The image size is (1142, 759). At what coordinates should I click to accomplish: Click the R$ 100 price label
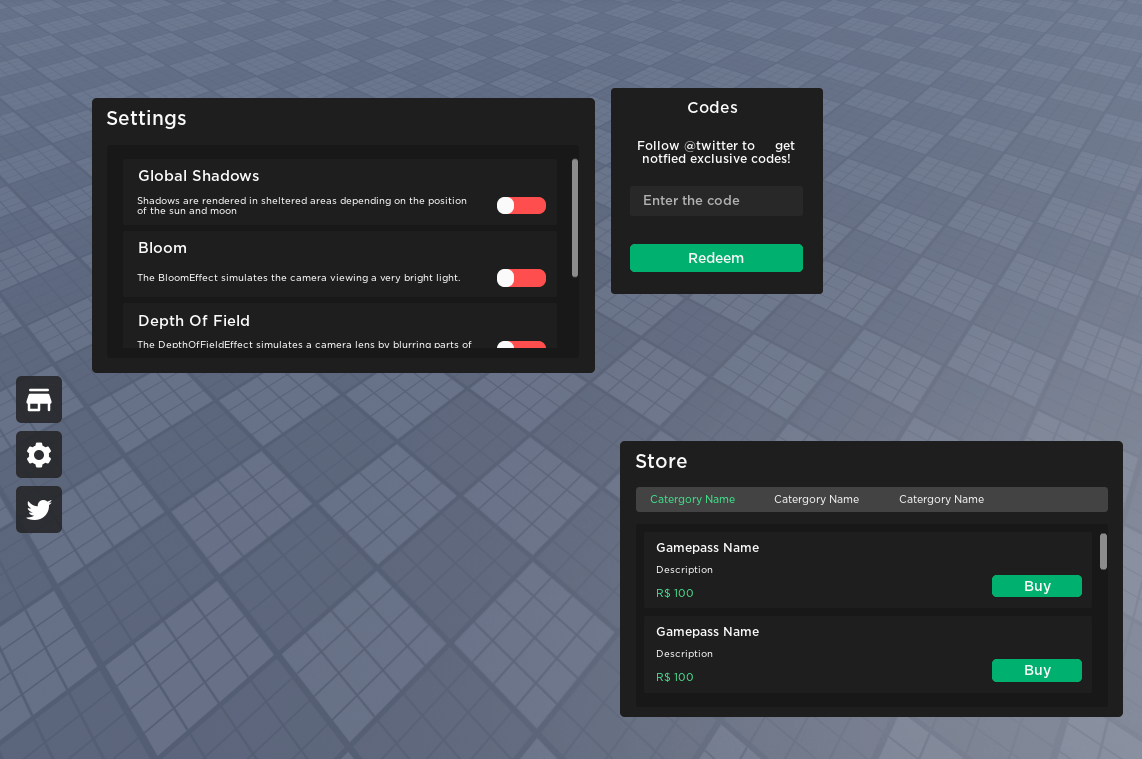[675, 593]
